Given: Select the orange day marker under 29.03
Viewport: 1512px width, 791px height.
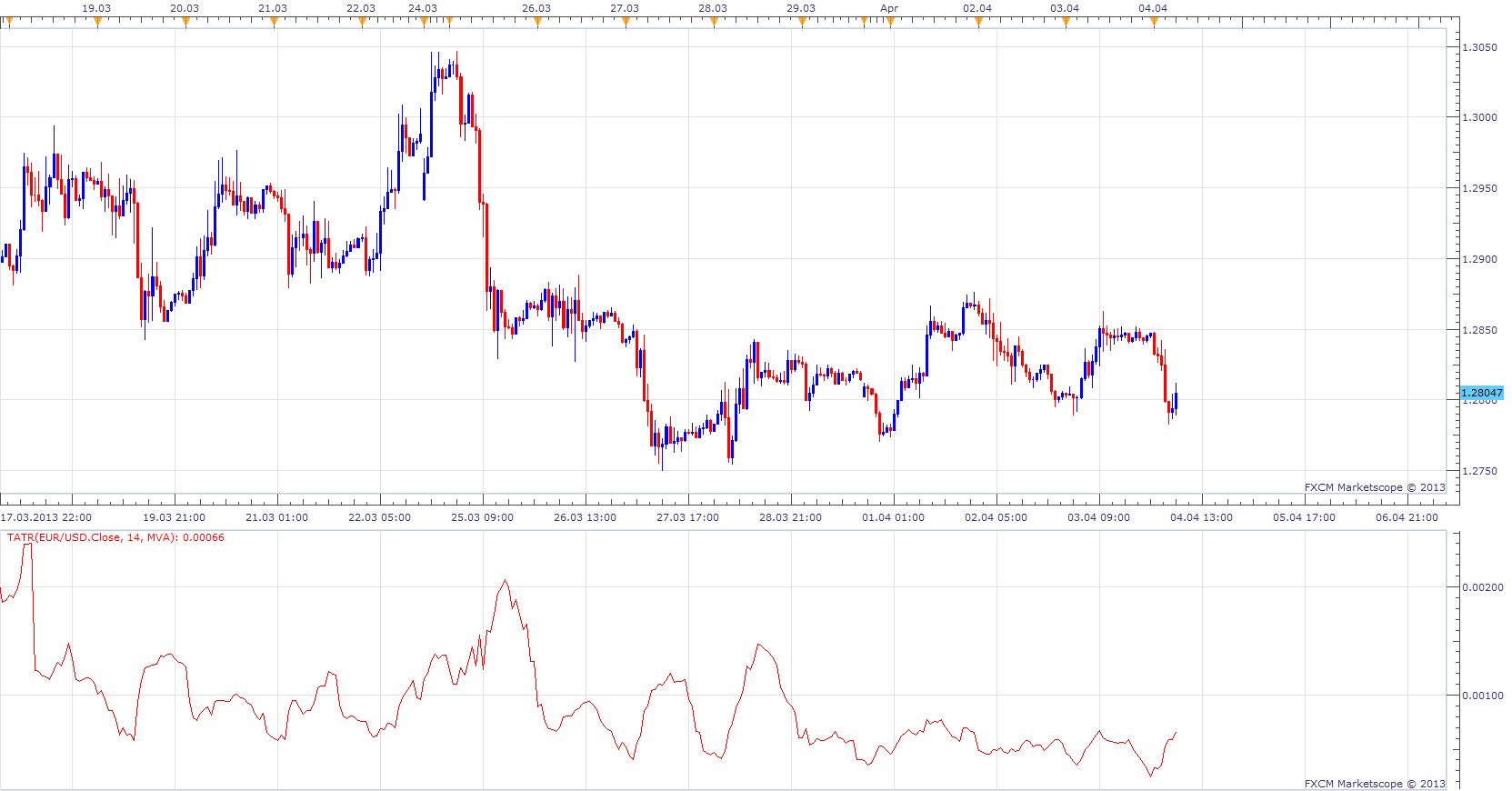Looking at the screenshot, I should point(802,23).
